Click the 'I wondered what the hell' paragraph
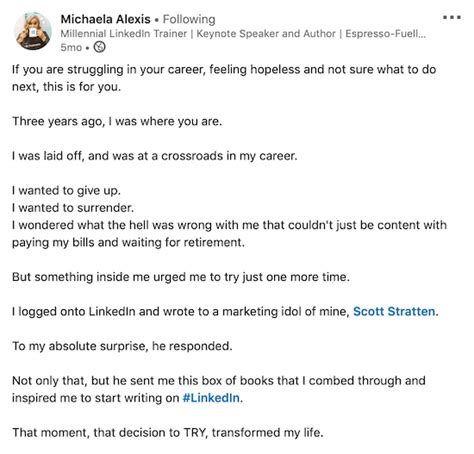This screenshot has height=454, width=474. [x=229, y=234]
